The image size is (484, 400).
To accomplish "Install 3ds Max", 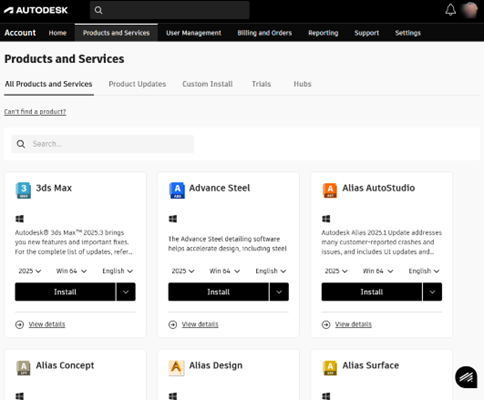I will point(65,292).
